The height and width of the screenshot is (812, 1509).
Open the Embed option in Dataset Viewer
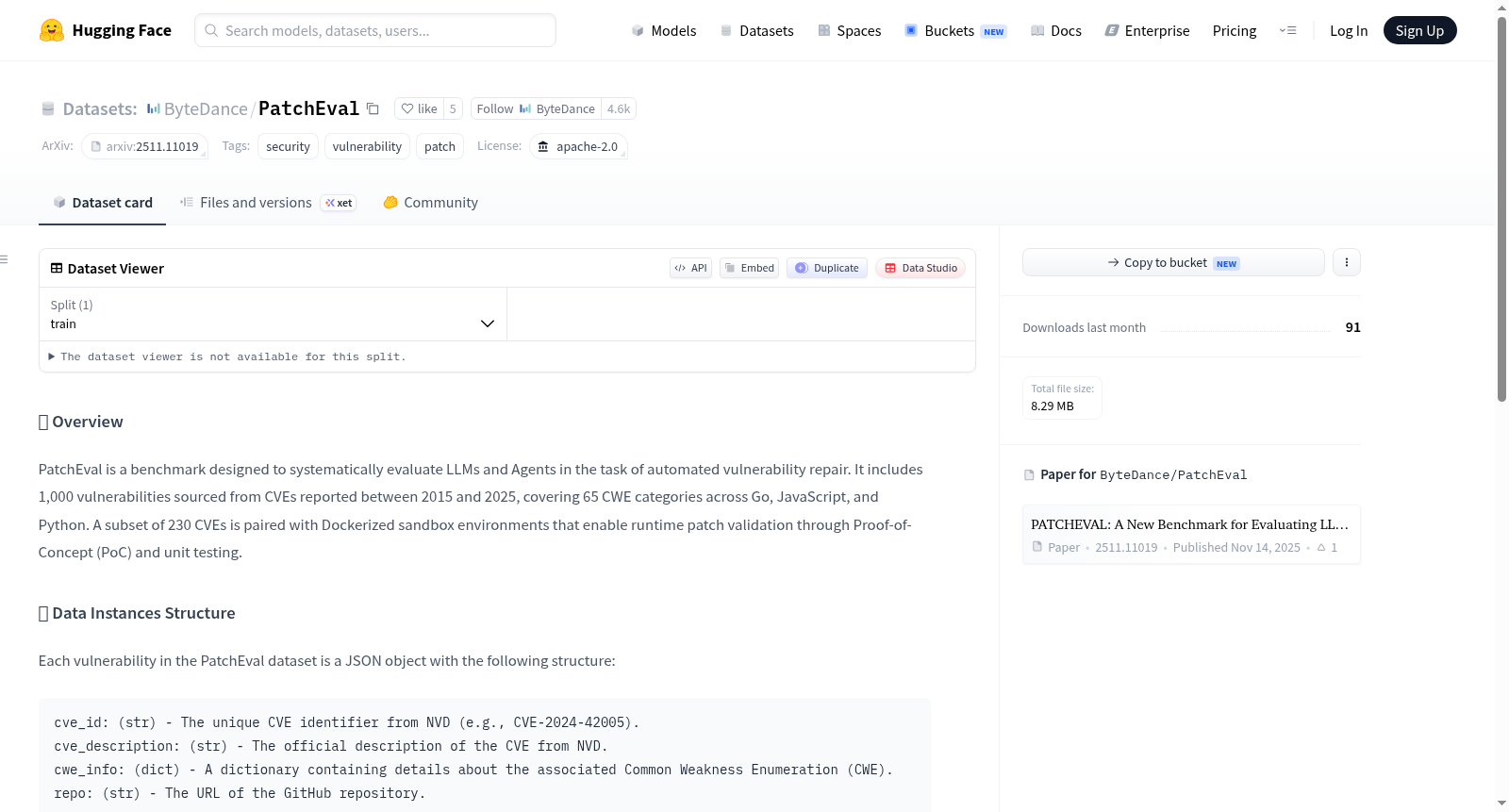pyautogui.click(x=749, y=268)
